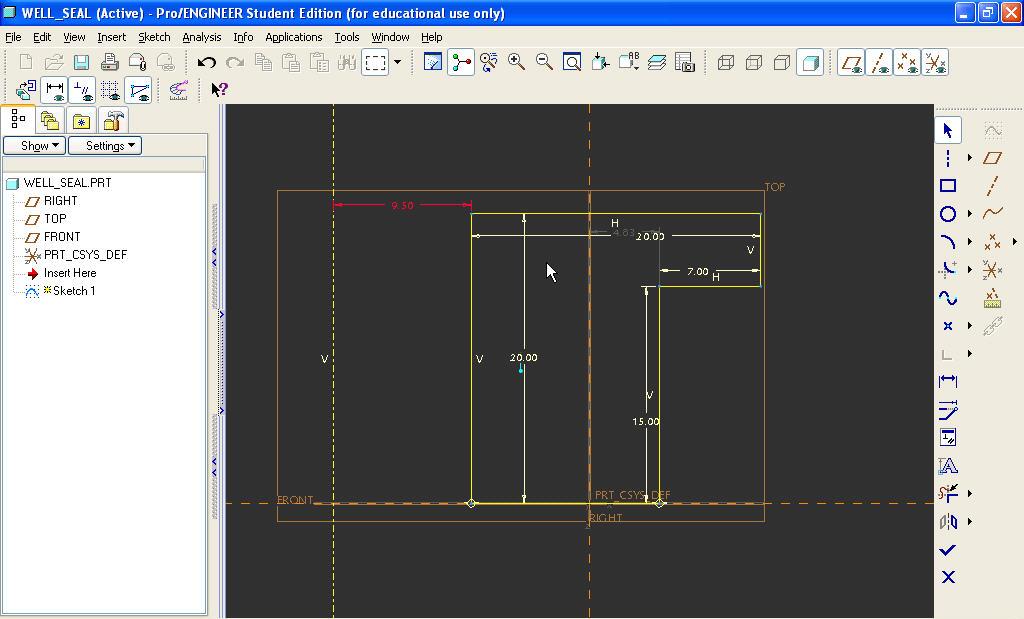Select the Spline sketch tool
This screenshot has height=619, width=1024.
[948, 298]
